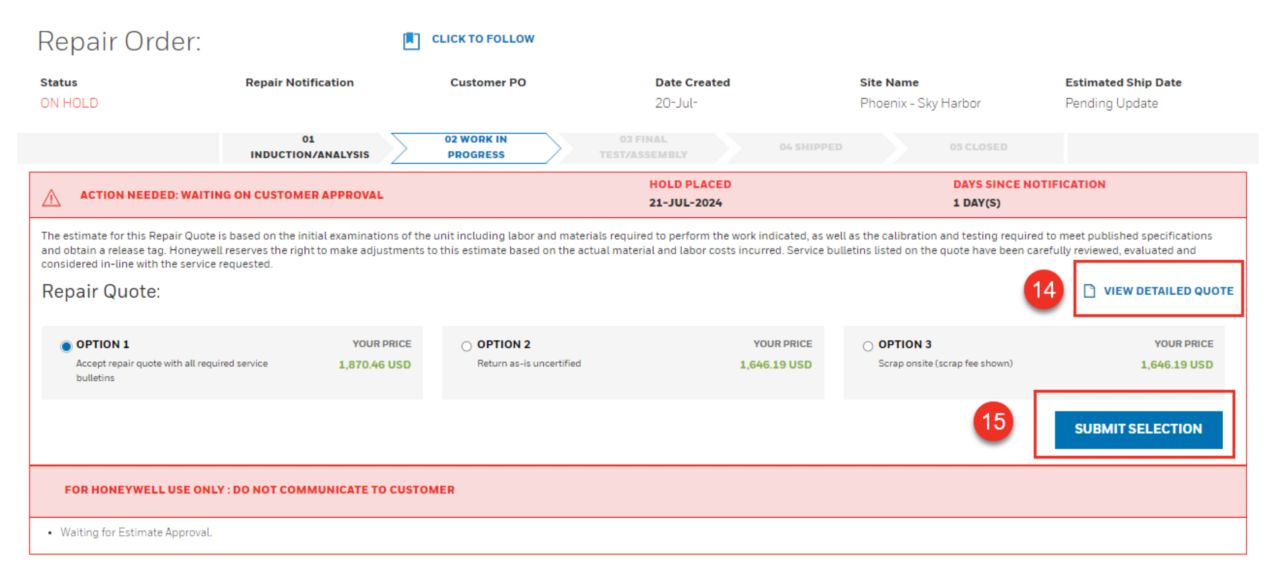The image size is (1276, 576).
Task: Select the Option 2 radio button
Action: coord(467,346)
